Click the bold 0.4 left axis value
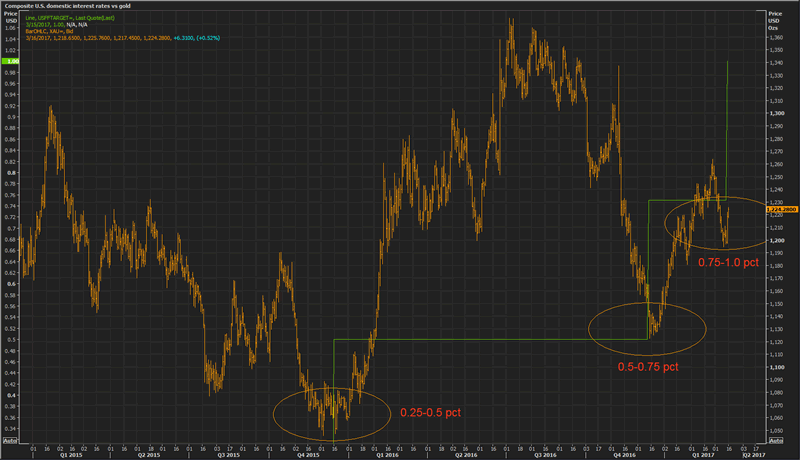This screenshot has height=460, width=800. click(11, 395)
